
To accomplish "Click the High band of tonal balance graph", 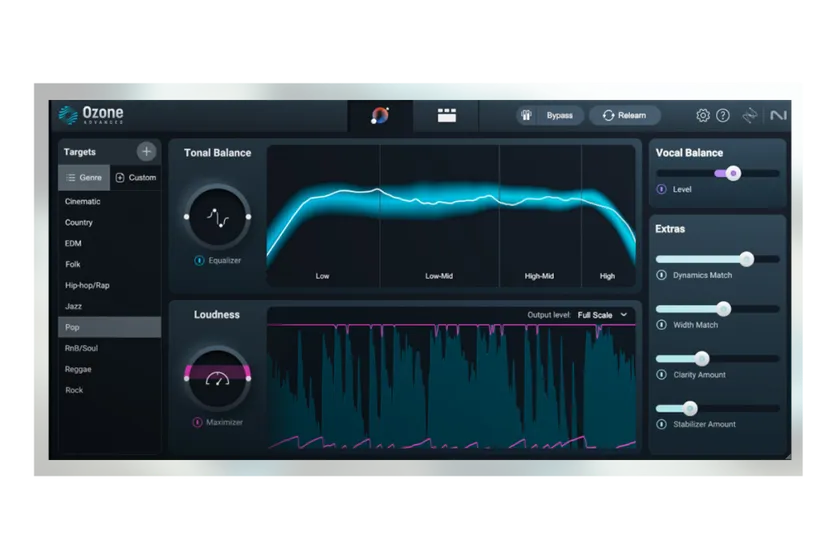I will click(x=609, y=215).
